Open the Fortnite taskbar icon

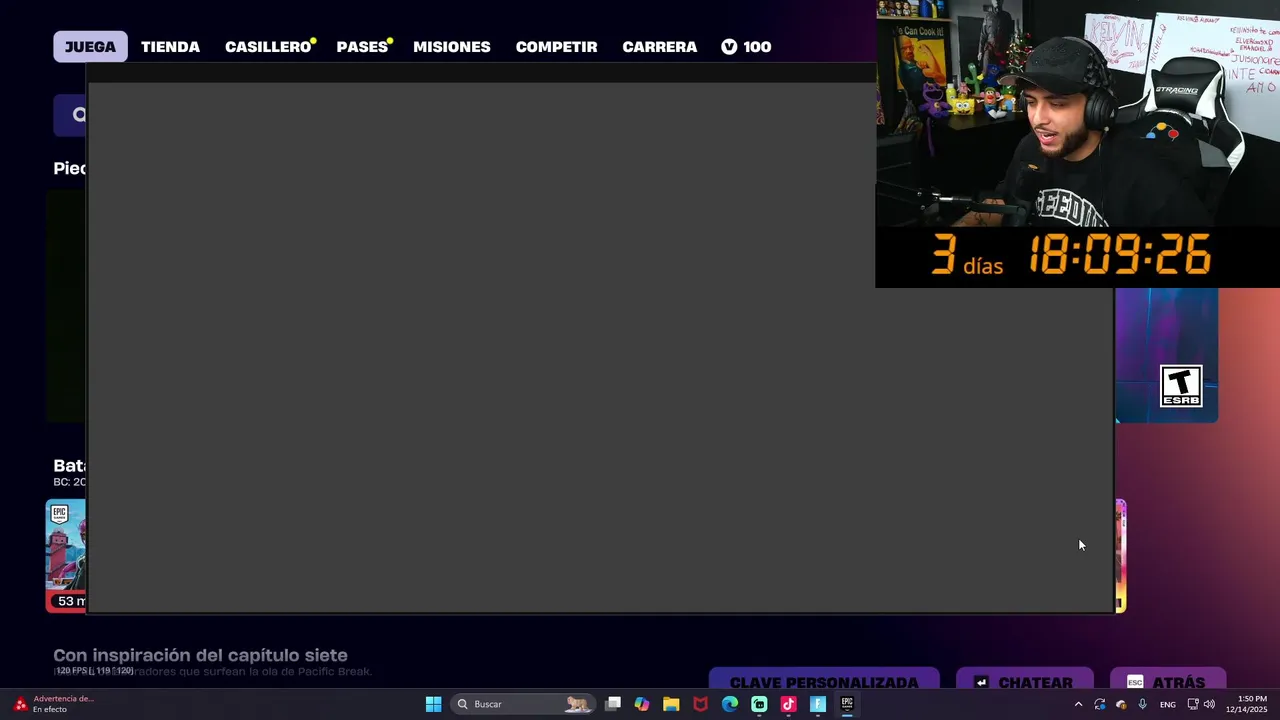pos(818,704)
